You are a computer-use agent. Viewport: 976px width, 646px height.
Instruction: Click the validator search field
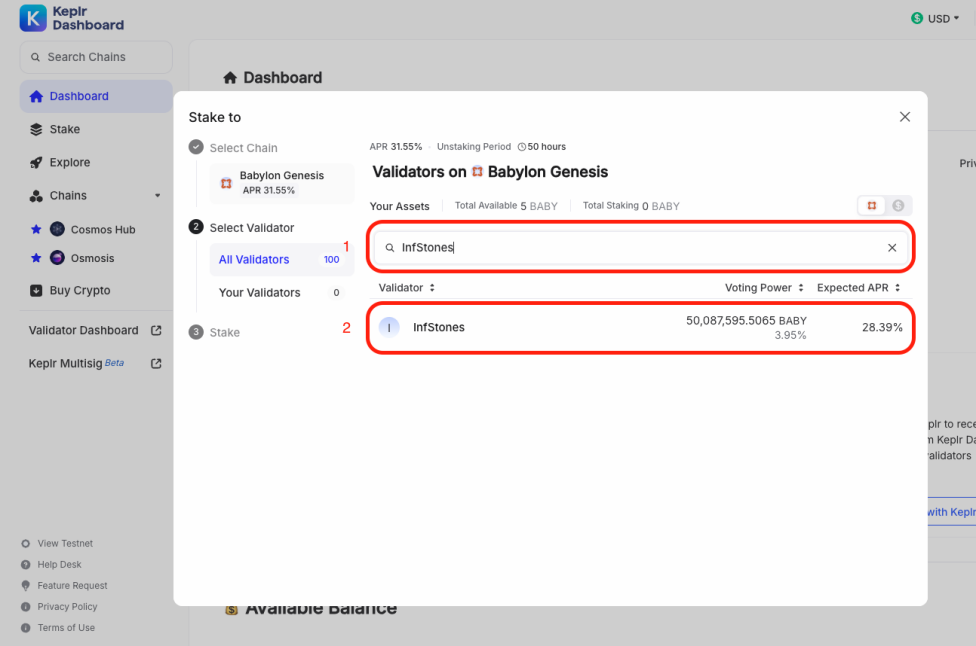tap(640, 248)
